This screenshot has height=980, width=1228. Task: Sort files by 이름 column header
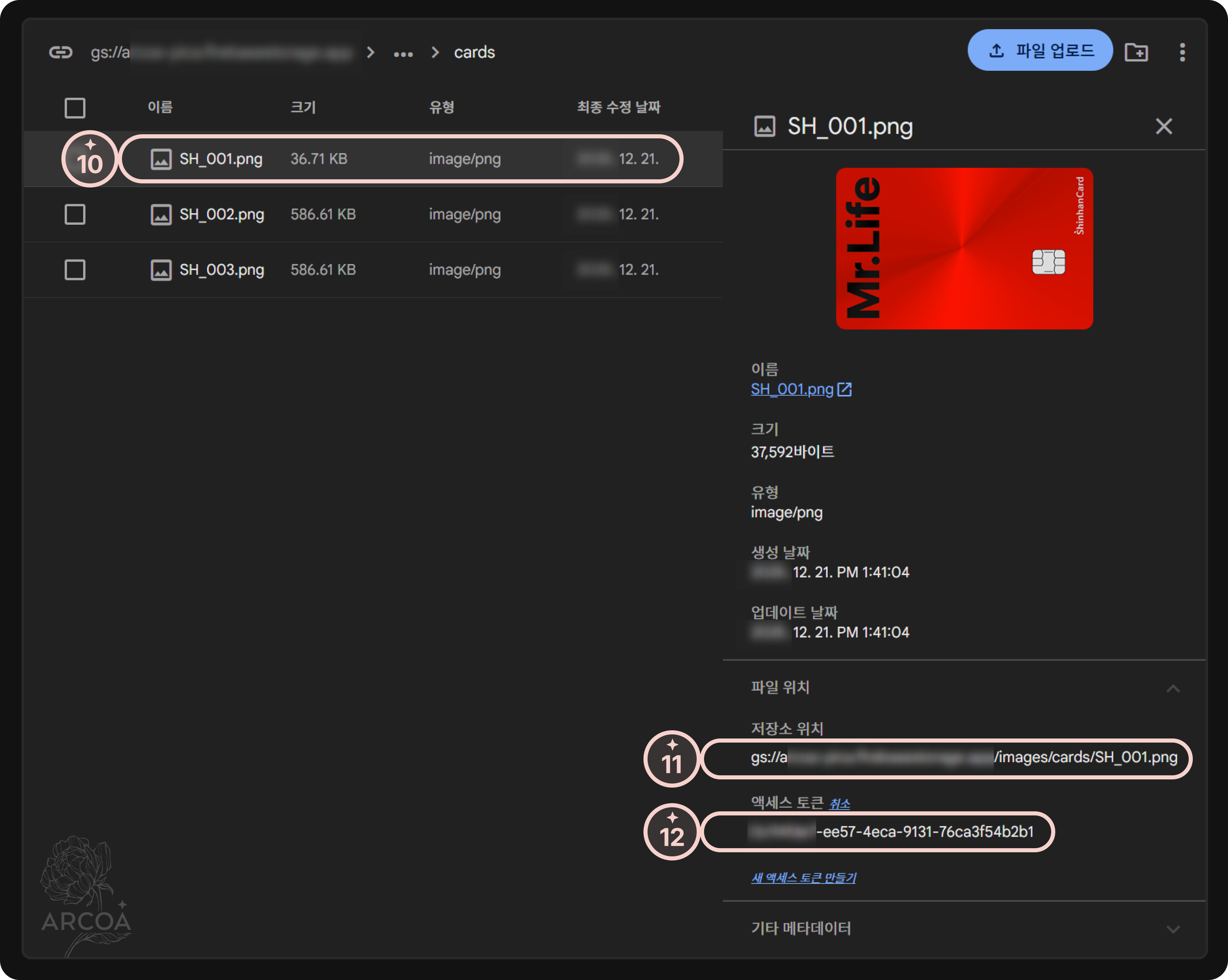160,107
